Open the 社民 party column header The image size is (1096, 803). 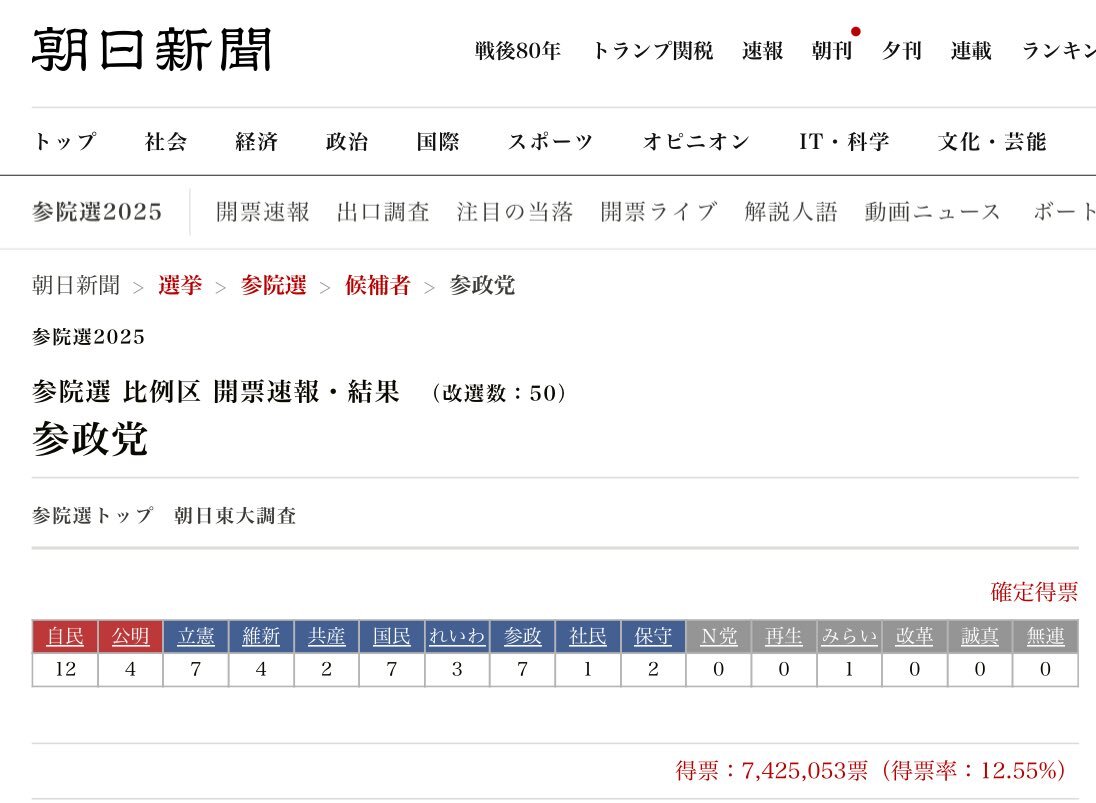pyautogui.click(x=588, y=636)
